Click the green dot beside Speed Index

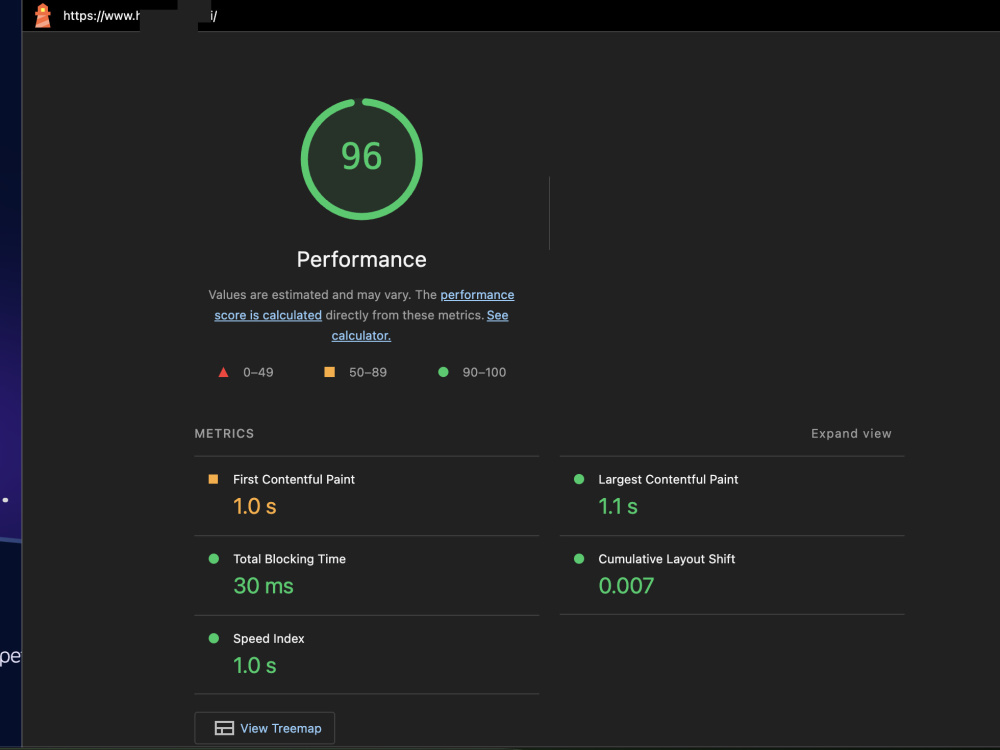pyautogui.click(x=214, y=638)
